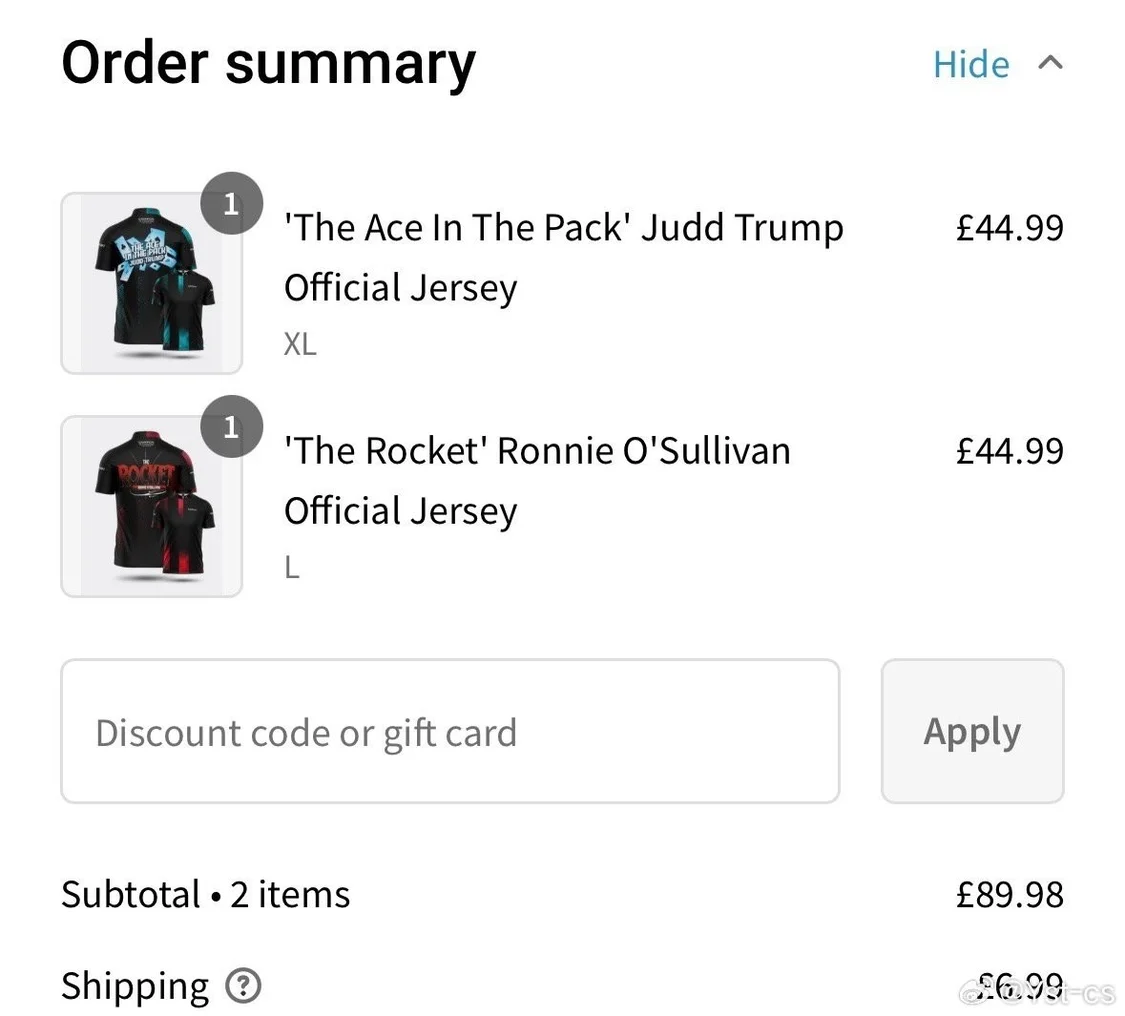Click the shipping help question mark icon
The height and width of the screenshot is (1016, 1125).
(243, 986)
